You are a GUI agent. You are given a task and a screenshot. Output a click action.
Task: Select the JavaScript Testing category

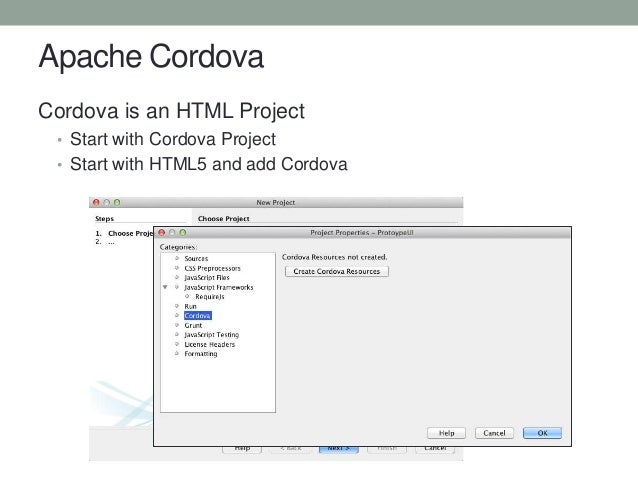(x=212, y=335)
